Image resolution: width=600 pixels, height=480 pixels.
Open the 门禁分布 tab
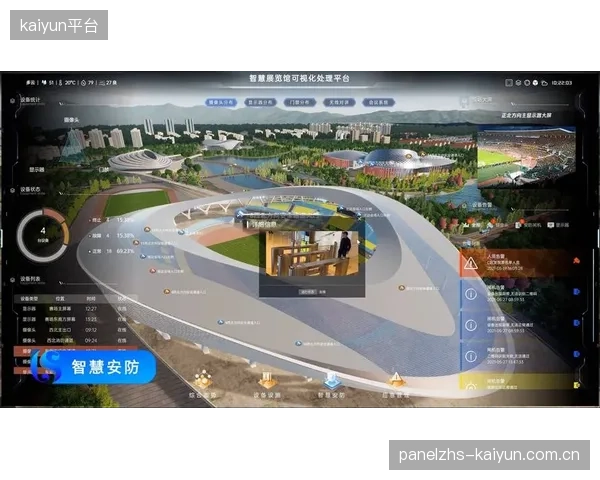[300, 103]
